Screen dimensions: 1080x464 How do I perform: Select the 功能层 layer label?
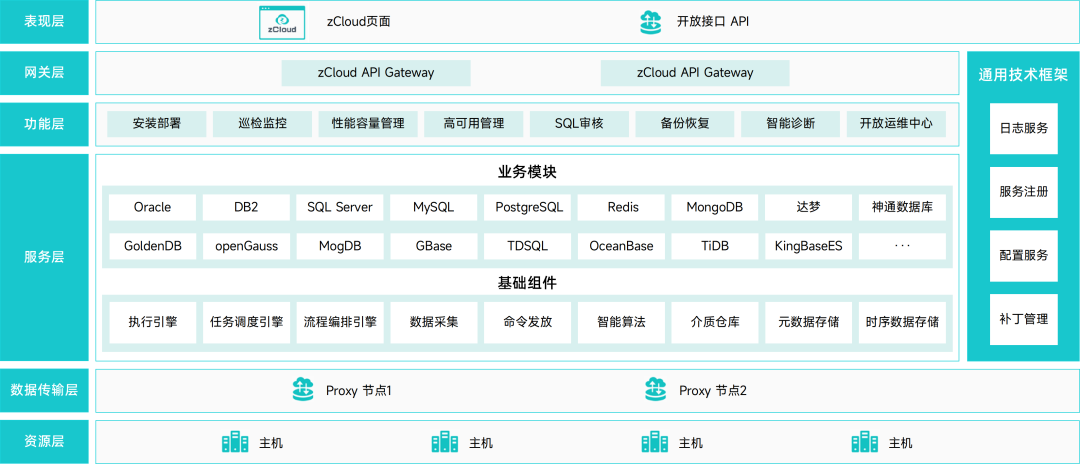[x=44, y=125]
